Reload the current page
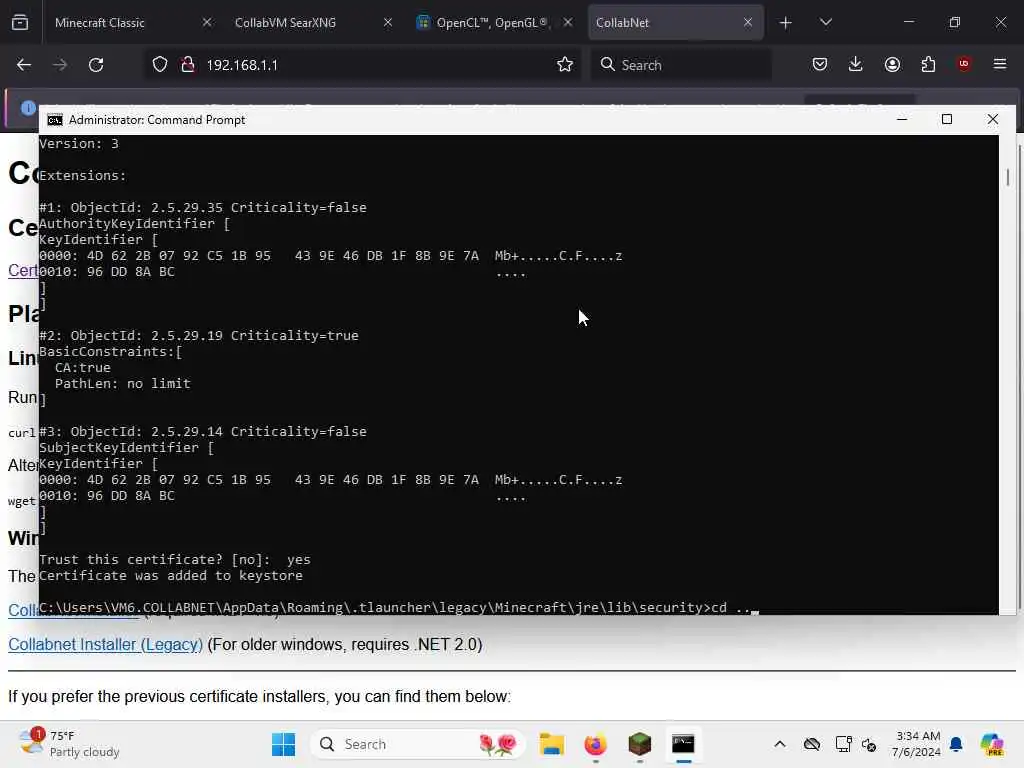The image size is (1024, 768). tap(96, 65)
